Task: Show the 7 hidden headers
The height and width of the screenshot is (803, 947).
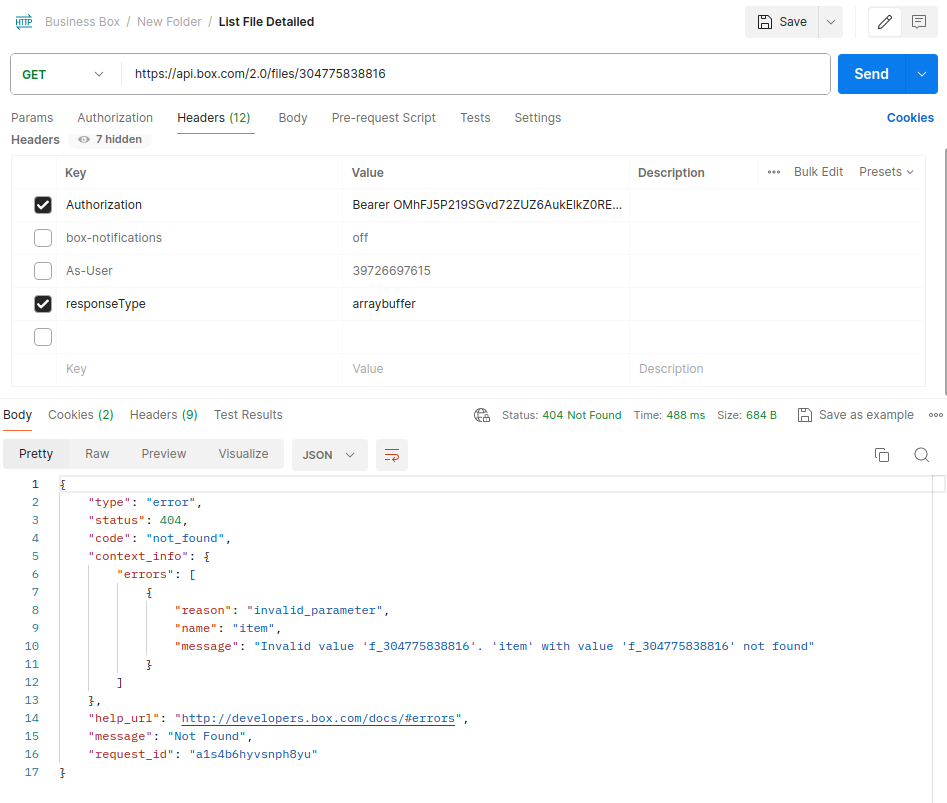Action: (x=110, y=139)
